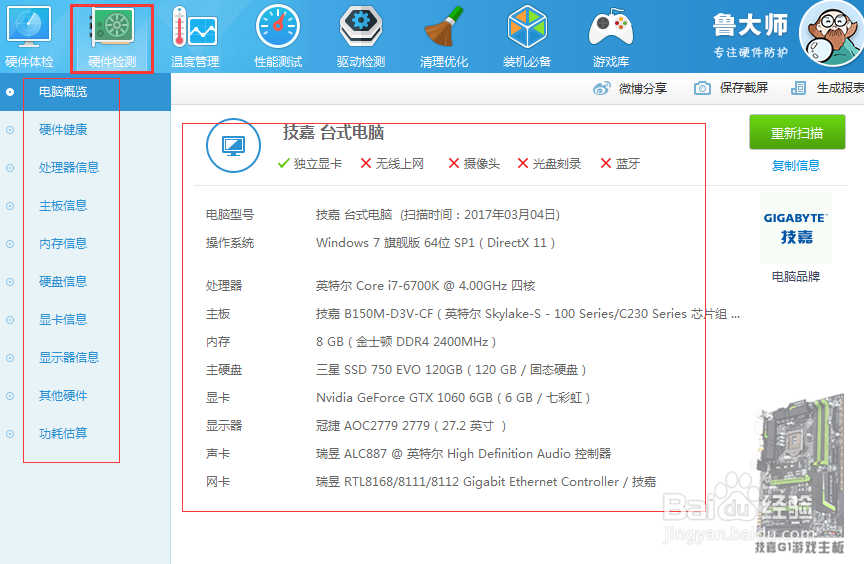This screenshot has height=564, width=864.
Task: Click the bullet next to 硬盘信息
Action: pos(10,282)
